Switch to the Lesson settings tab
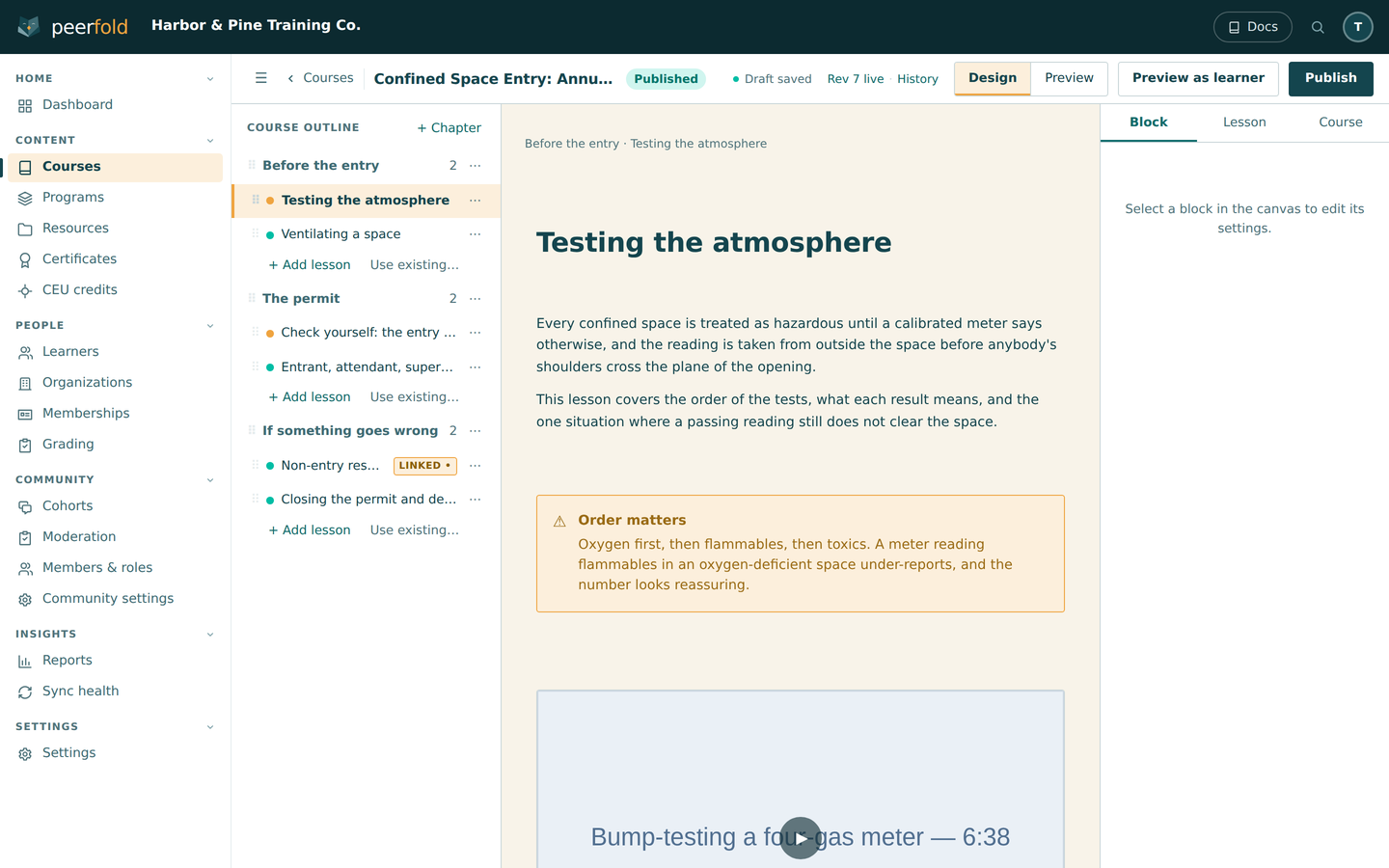The width and height of the screenshot is (1389, 868). tap(1244, 122)
